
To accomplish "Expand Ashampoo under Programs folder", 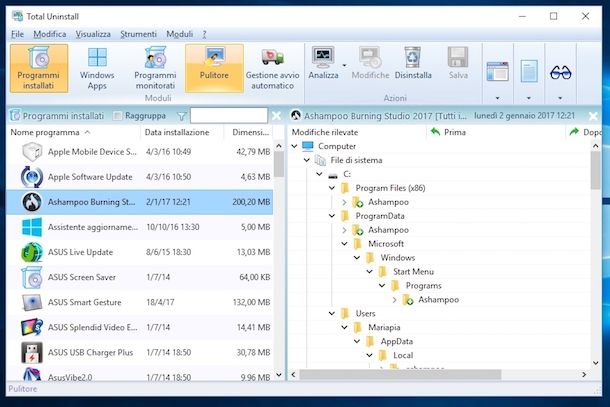I will pyautogui.click(x=394, y=300).
